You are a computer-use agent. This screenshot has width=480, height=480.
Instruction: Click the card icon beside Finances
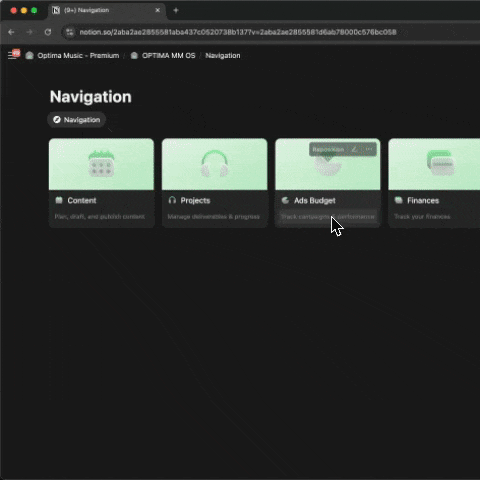[399, 200]
